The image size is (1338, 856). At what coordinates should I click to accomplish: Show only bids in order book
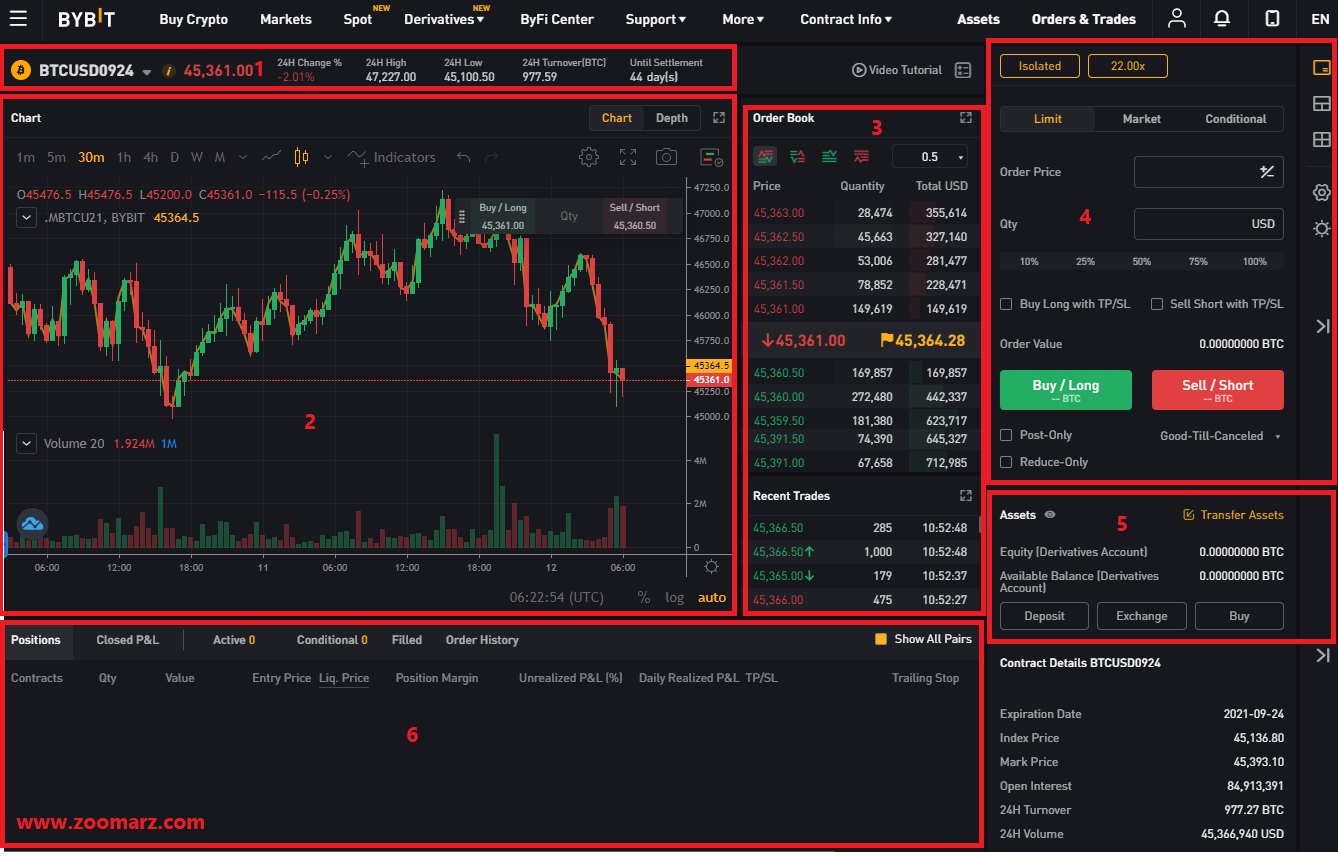tap(829, 156)
